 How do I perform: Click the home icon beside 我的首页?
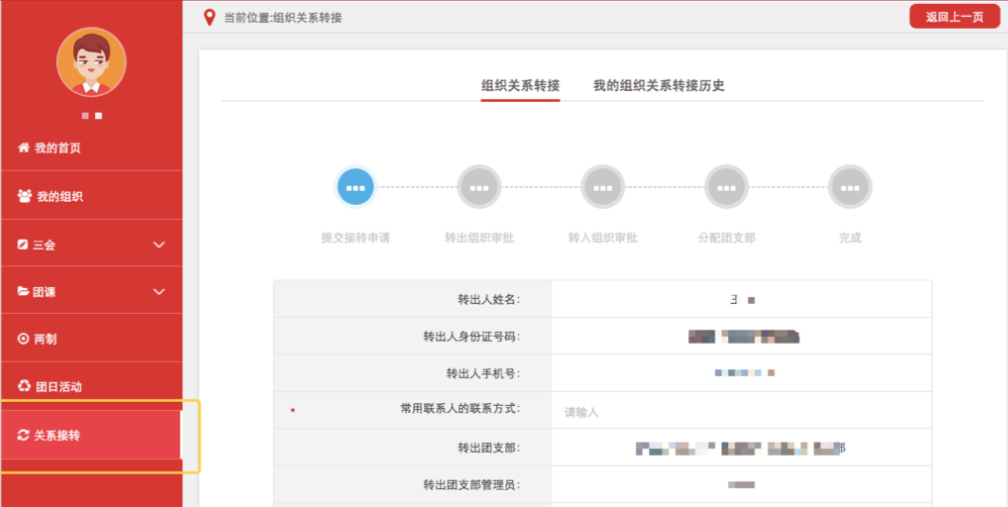24,148
